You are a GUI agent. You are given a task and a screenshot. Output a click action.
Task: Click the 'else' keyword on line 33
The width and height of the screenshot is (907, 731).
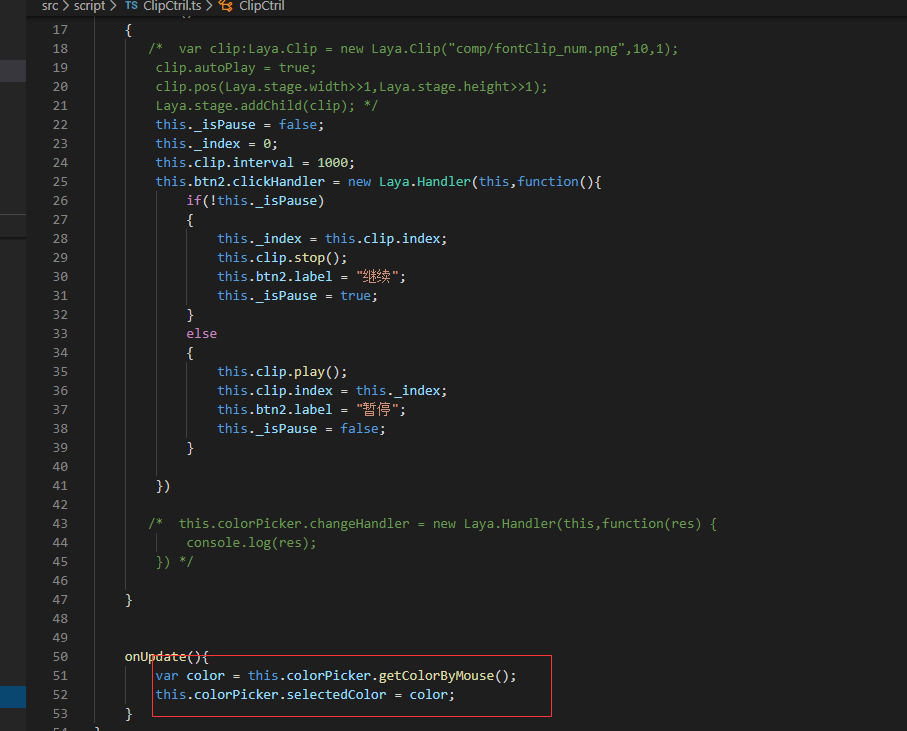[x=201, y=334]
